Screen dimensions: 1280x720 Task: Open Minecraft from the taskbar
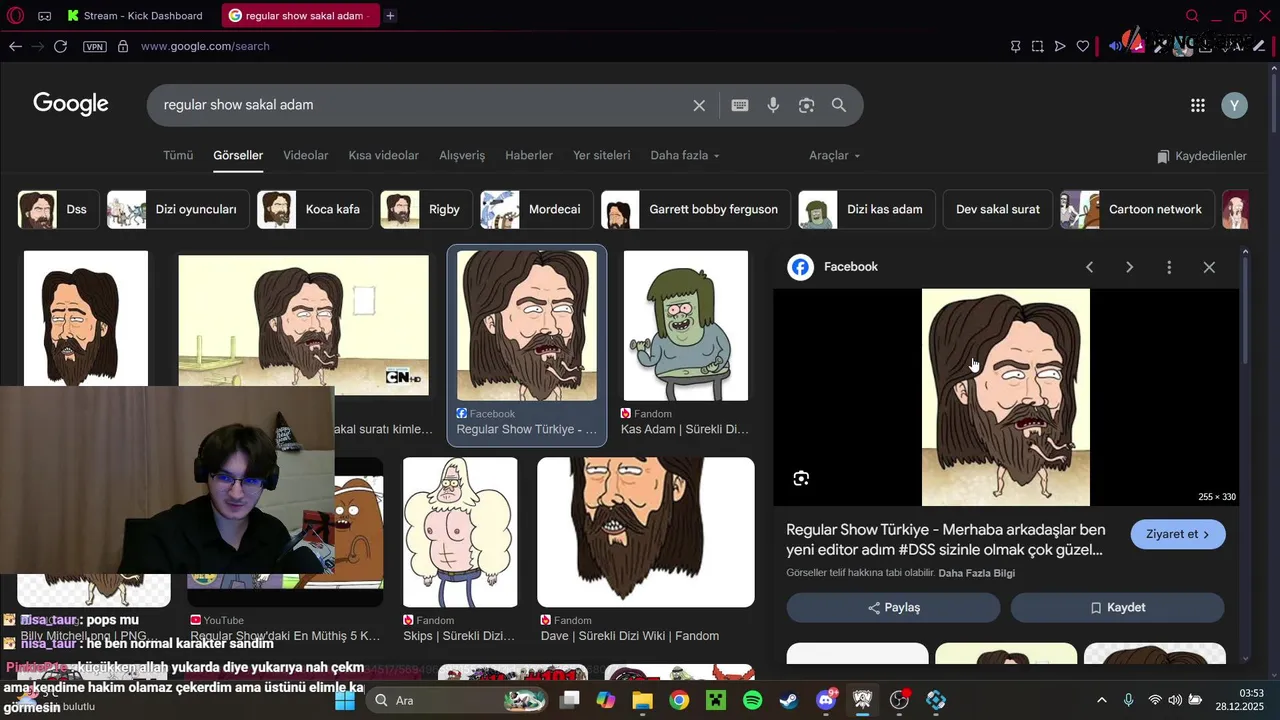pos(716,700)
